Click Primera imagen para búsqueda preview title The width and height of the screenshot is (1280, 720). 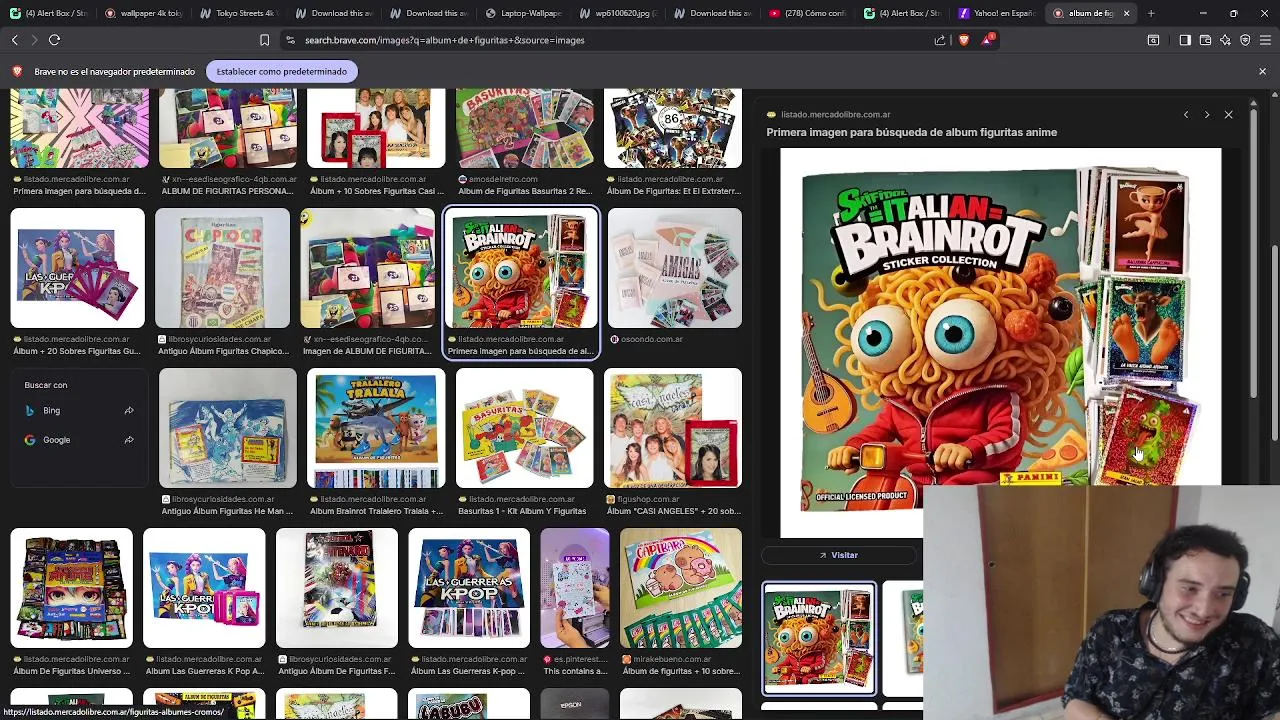(911, 132)
